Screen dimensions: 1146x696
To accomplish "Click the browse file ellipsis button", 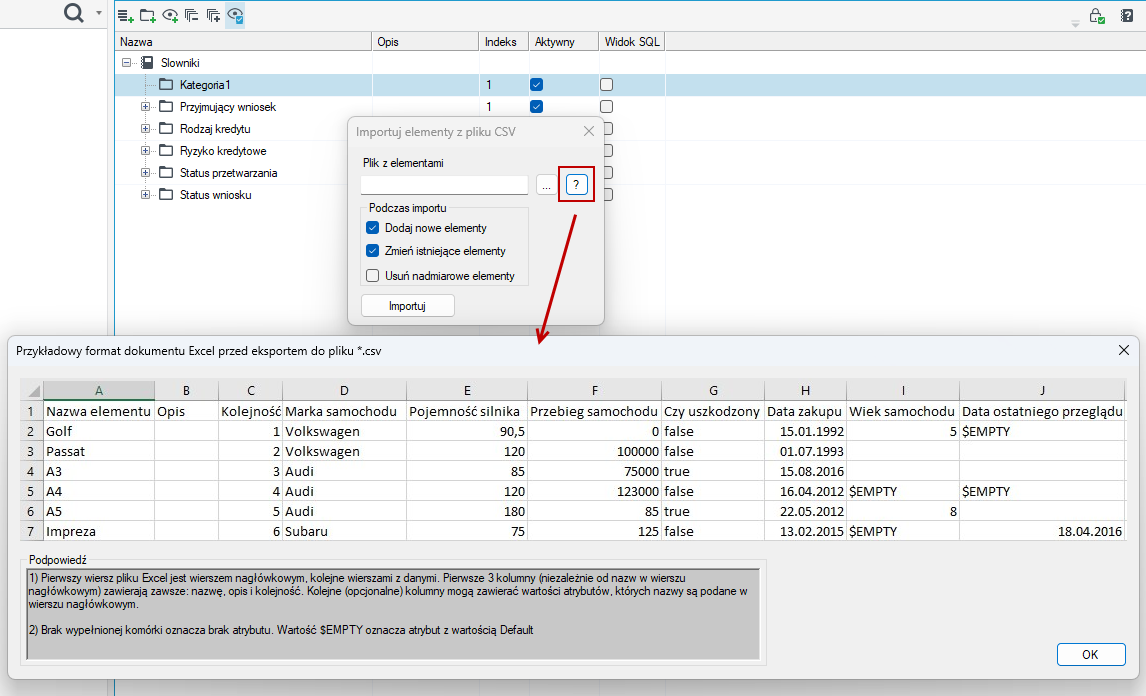I will 547,185.
